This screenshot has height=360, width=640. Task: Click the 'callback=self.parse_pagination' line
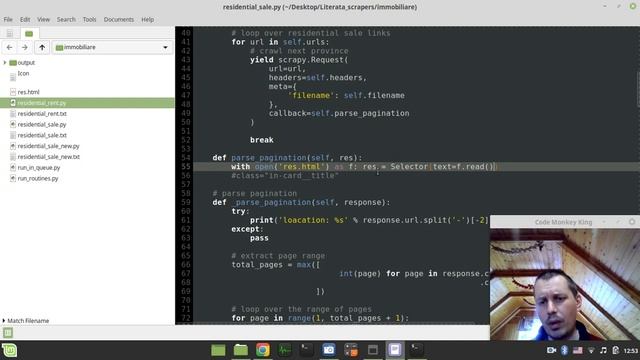pos(339,113)
